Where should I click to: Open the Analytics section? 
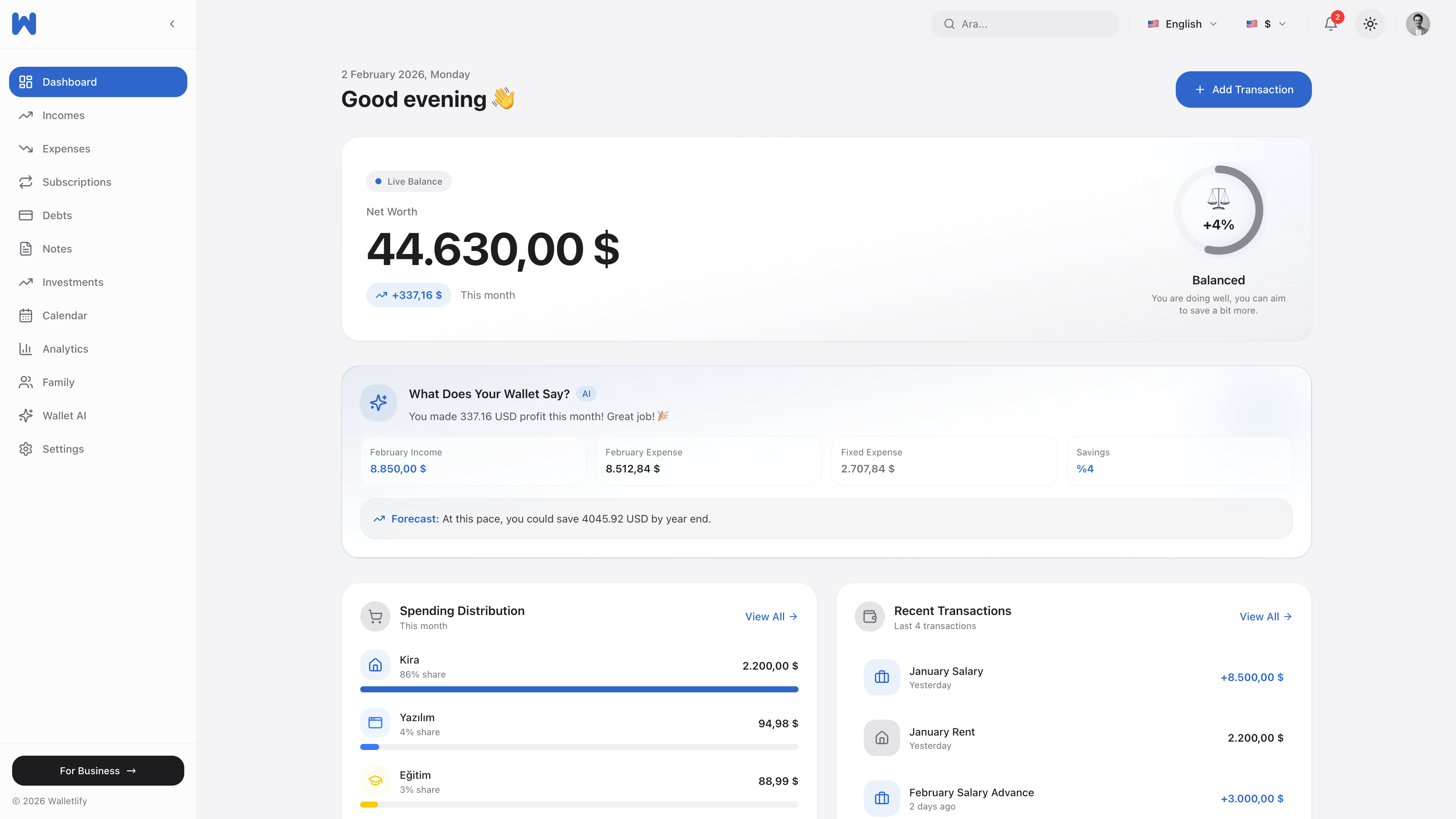pyautogui.click(x=65, y=349)
